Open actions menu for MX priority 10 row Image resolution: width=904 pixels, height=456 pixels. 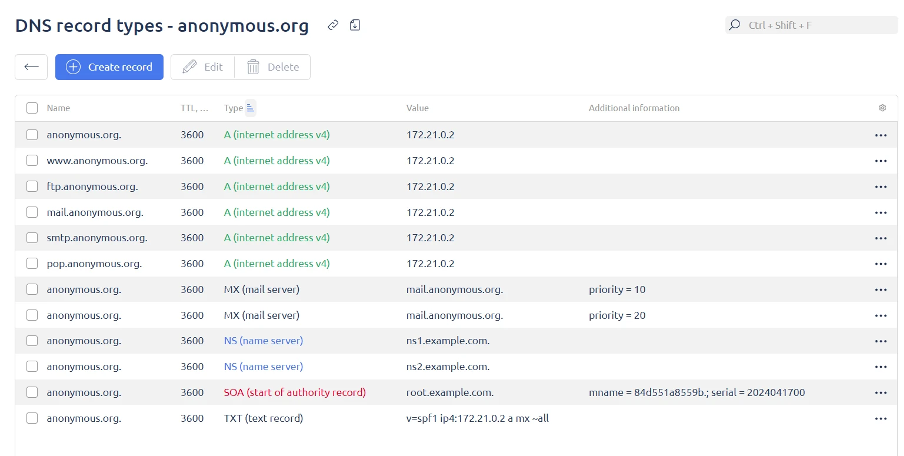click(x=880, y=290)
